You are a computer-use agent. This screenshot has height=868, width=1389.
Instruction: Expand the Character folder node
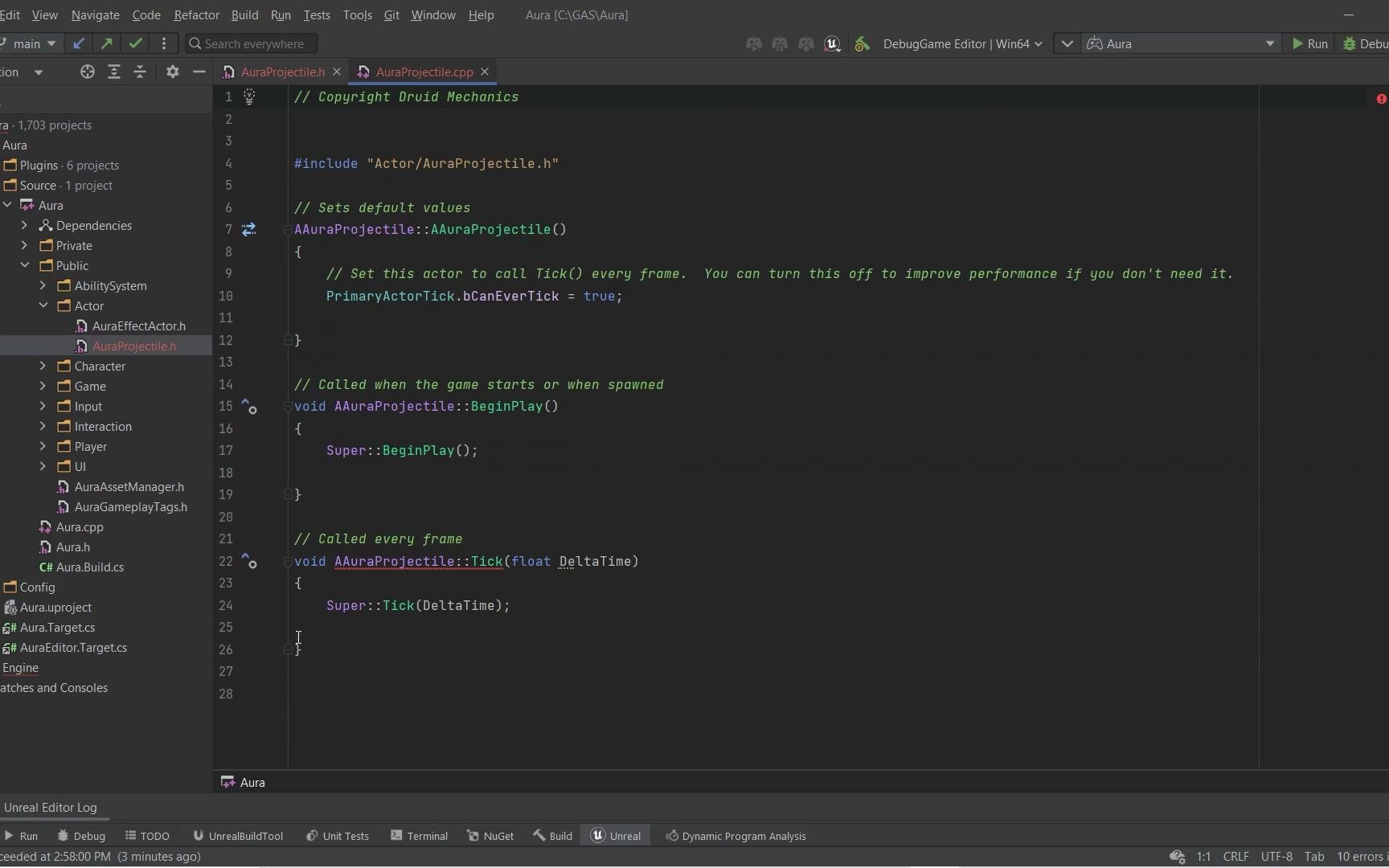tap(43, 366)
